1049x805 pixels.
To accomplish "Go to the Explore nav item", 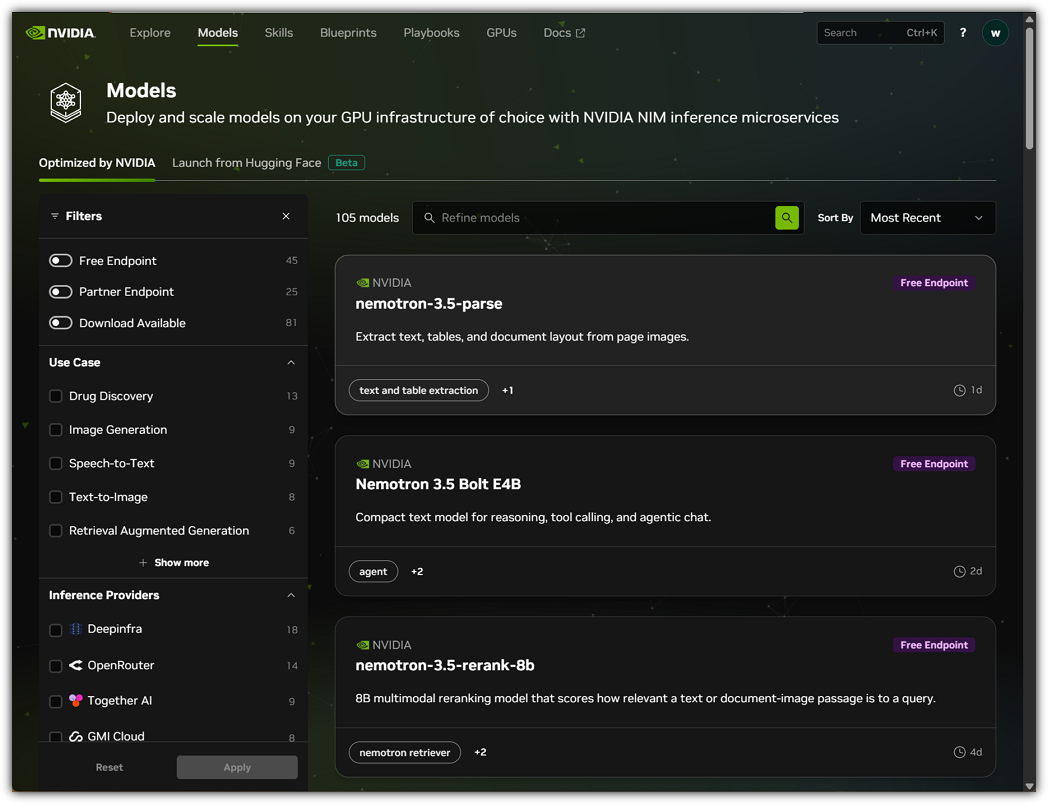I will coord(150,33).
